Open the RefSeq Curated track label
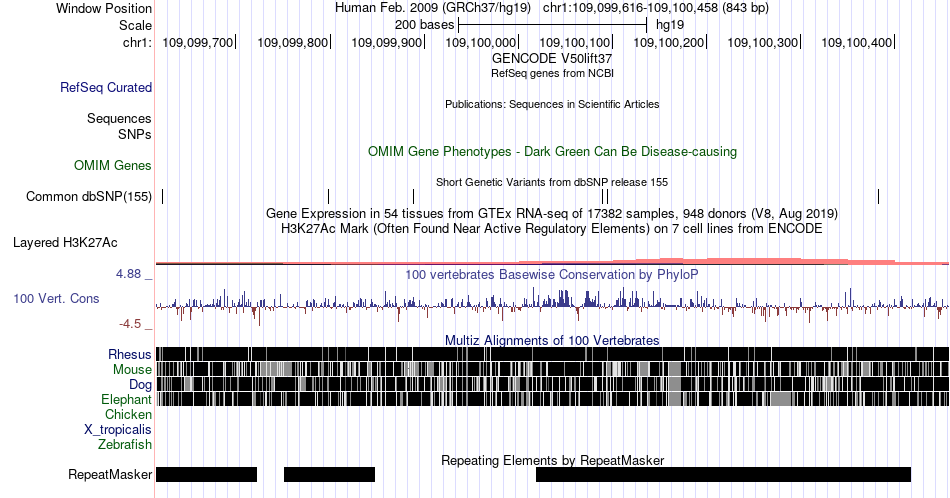Image resolution: width=950 pixels, height=498 pixels. [106, 87]
